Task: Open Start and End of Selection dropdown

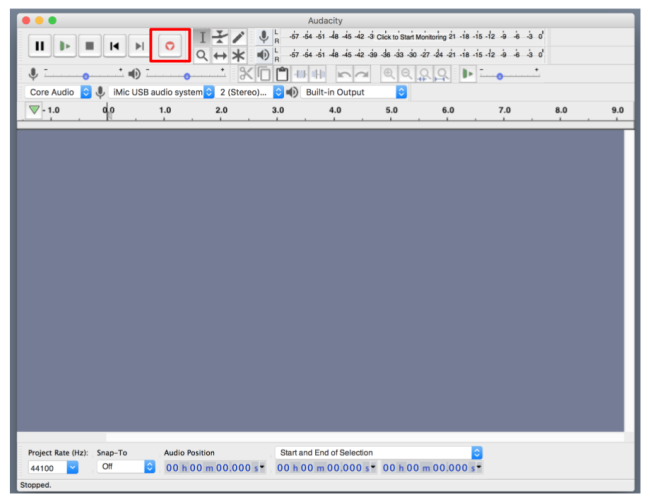Action: coord(379,453)
